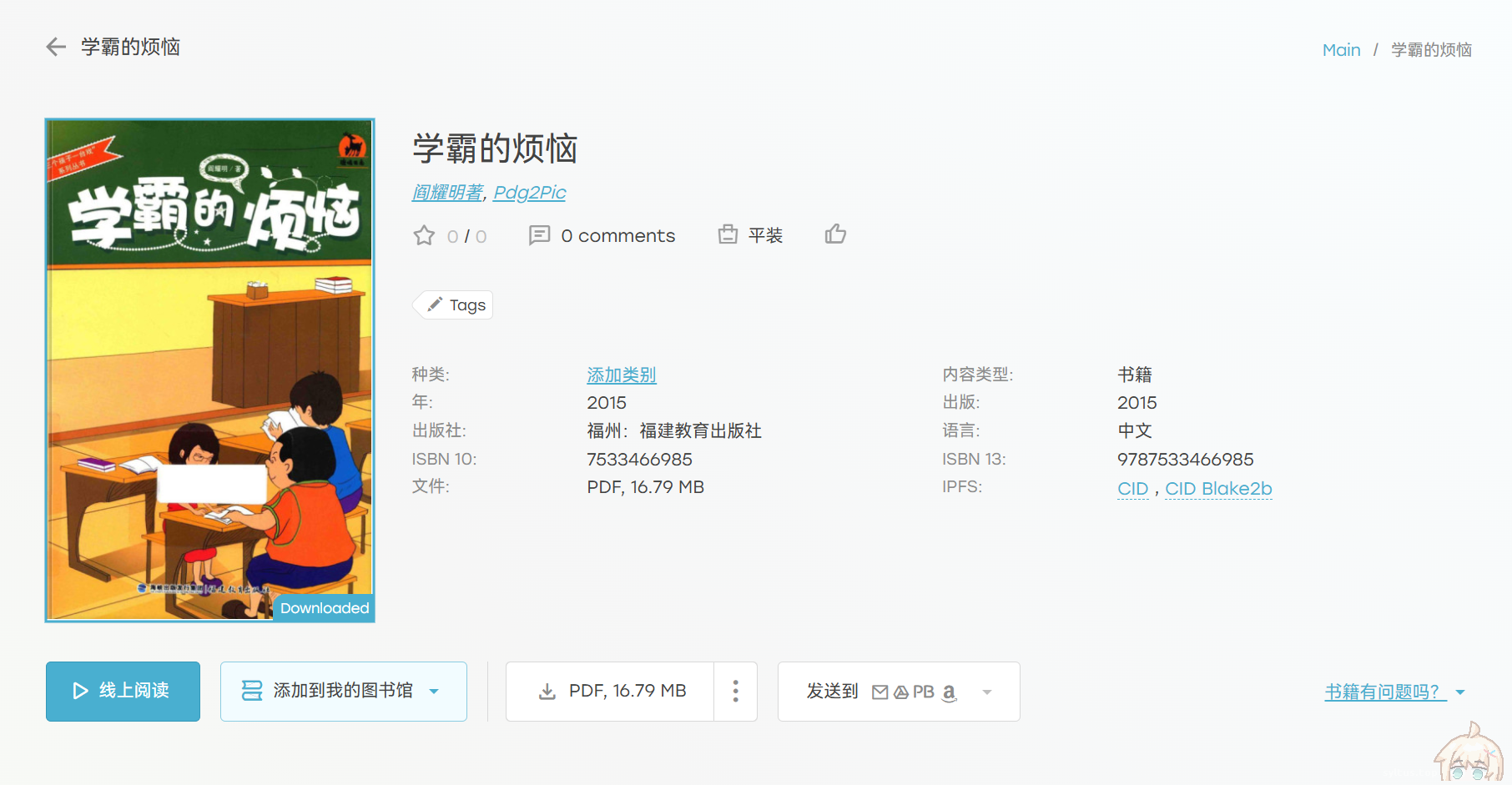Click the paperback format bag icon
The image size is (1512, 785).
728,234
